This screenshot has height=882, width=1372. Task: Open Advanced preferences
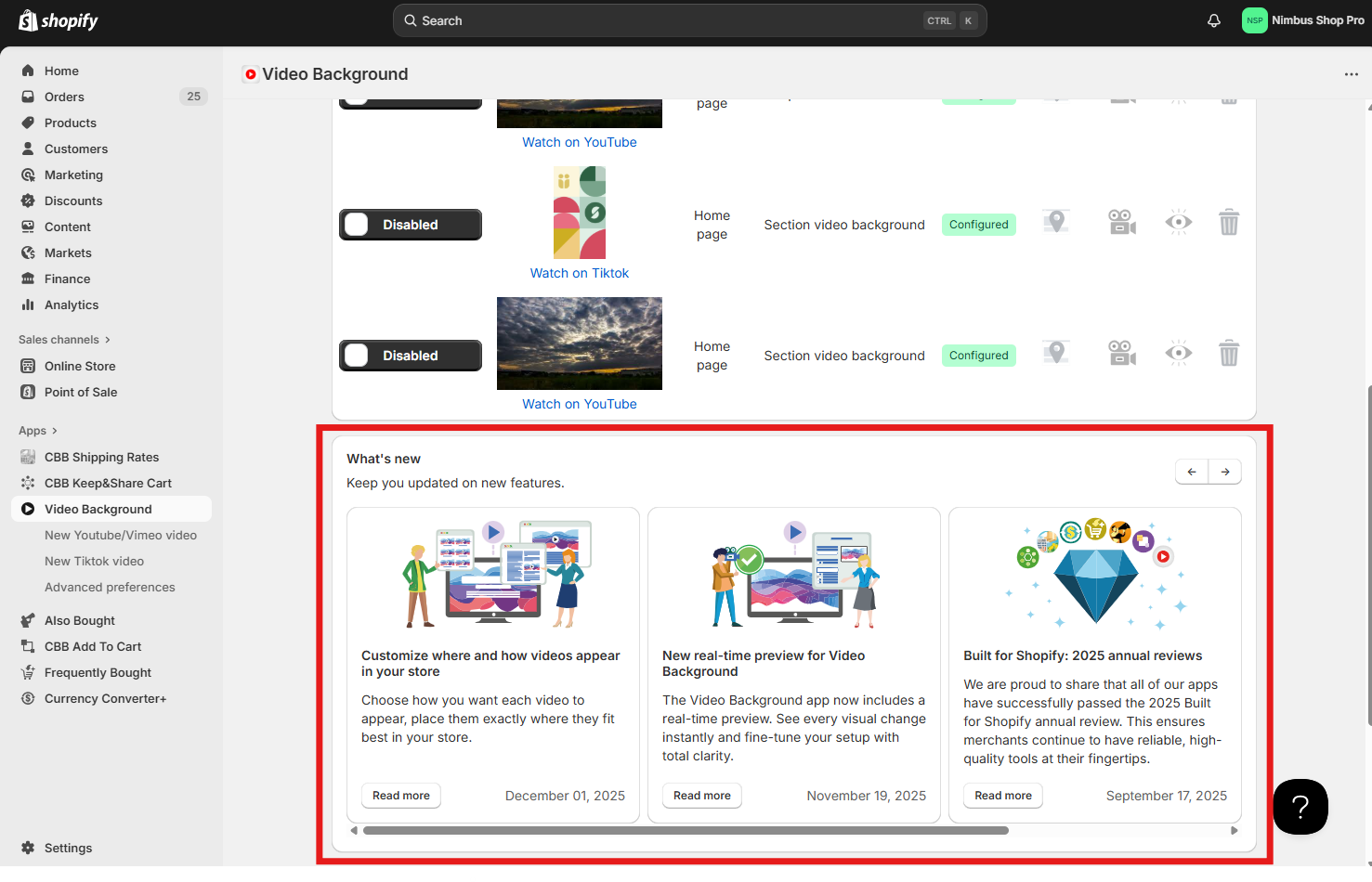tap(110, 587)
